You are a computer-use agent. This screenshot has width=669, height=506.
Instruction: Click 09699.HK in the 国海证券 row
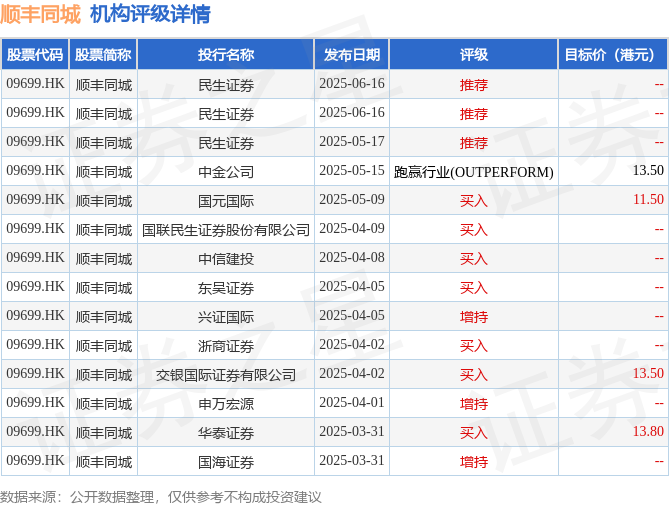pos(35,460)
